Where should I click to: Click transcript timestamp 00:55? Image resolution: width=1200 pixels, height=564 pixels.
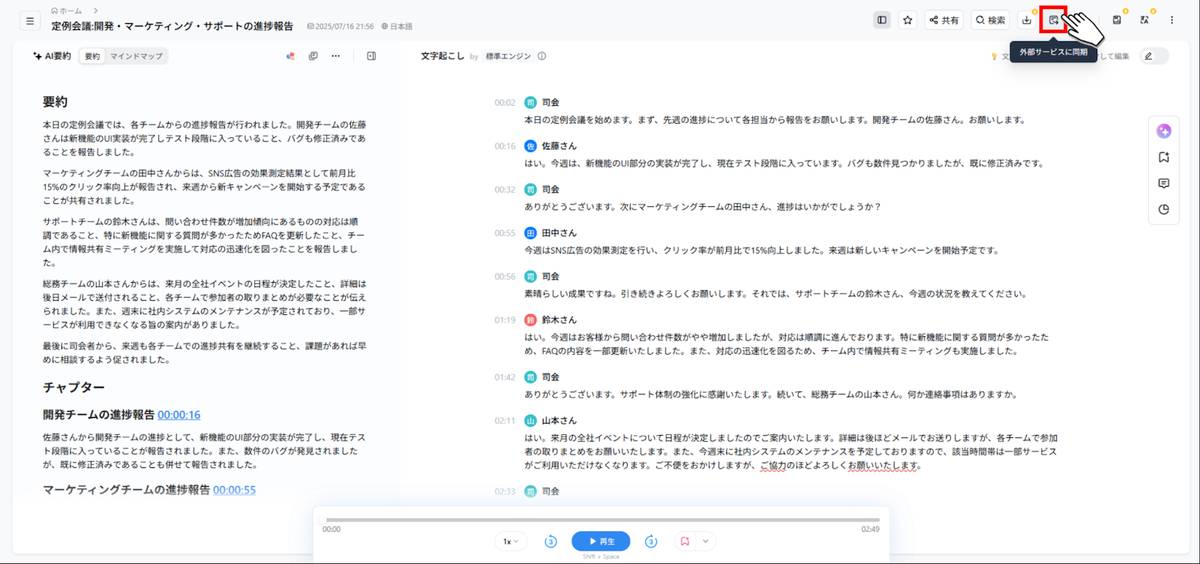pyautogui.click(x=505, y=232)
